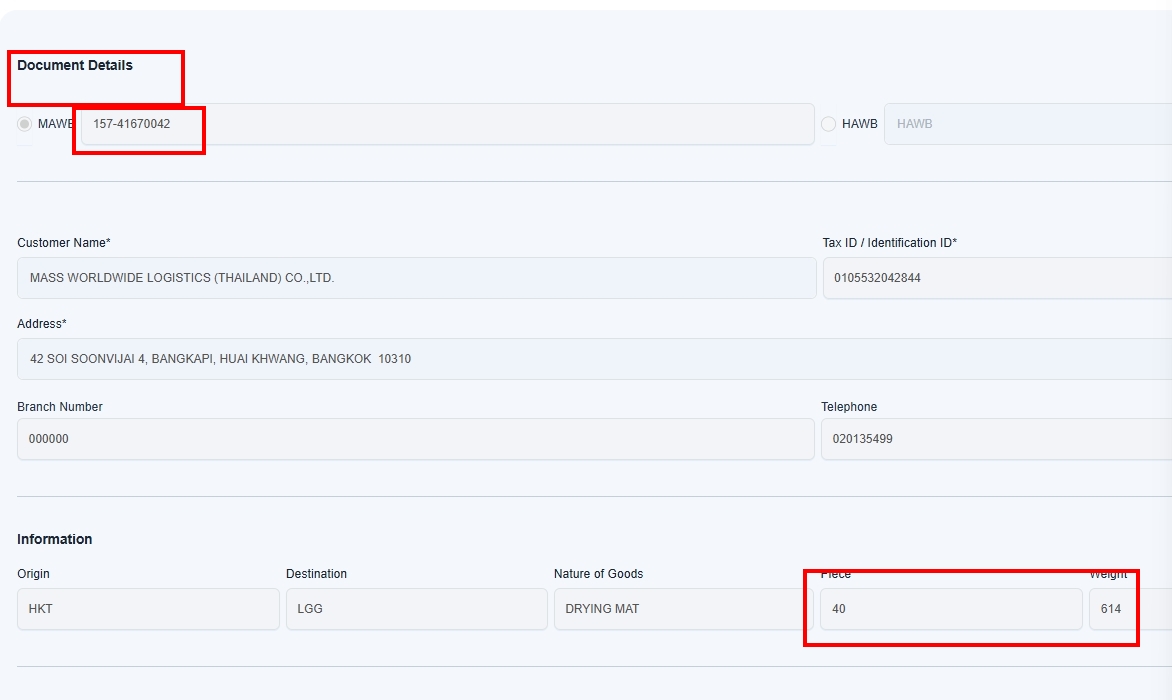Click the Nature of Goods label
Viewport: 1172px width, 700px height.
[598, 574]
